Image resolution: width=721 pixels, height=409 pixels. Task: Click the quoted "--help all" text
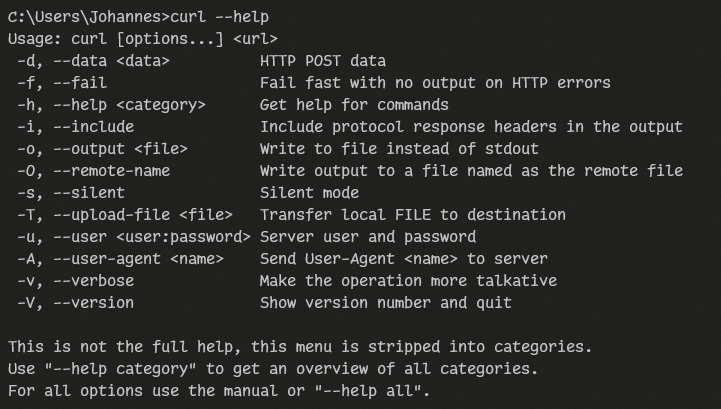(x=376, y=391)
